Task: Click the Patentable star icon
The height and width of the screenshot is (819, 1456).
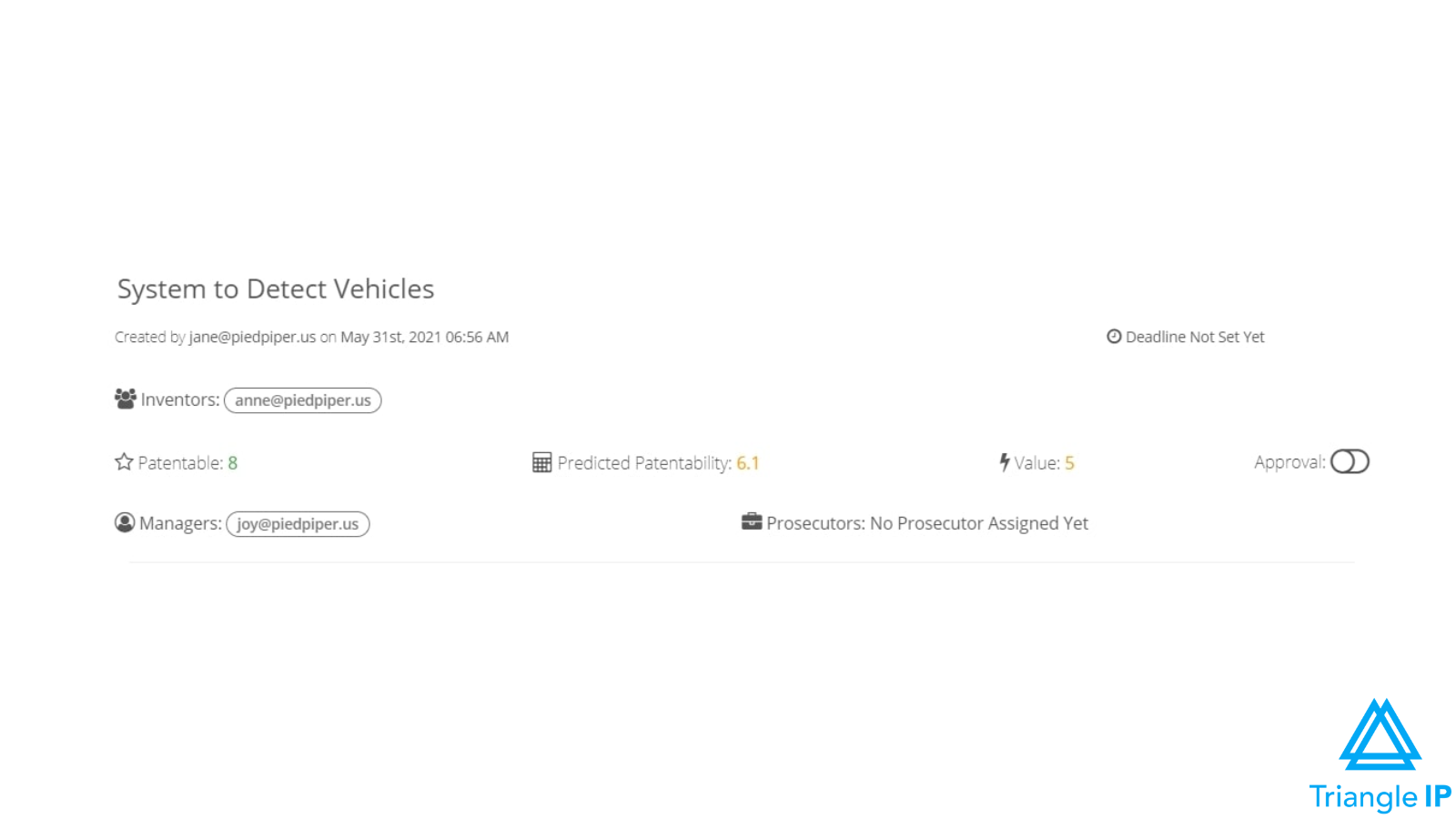Action: click(124, 462)
